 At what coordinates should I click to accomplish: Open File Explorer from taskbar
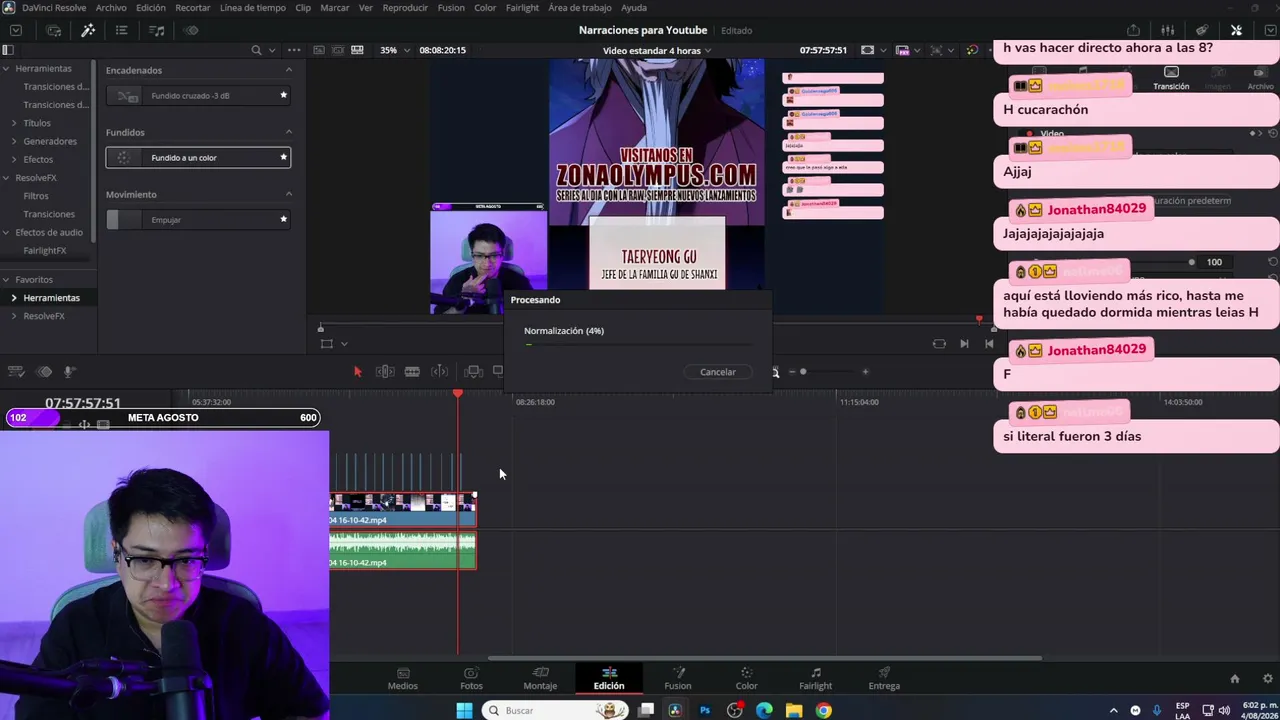click(794, 710)
